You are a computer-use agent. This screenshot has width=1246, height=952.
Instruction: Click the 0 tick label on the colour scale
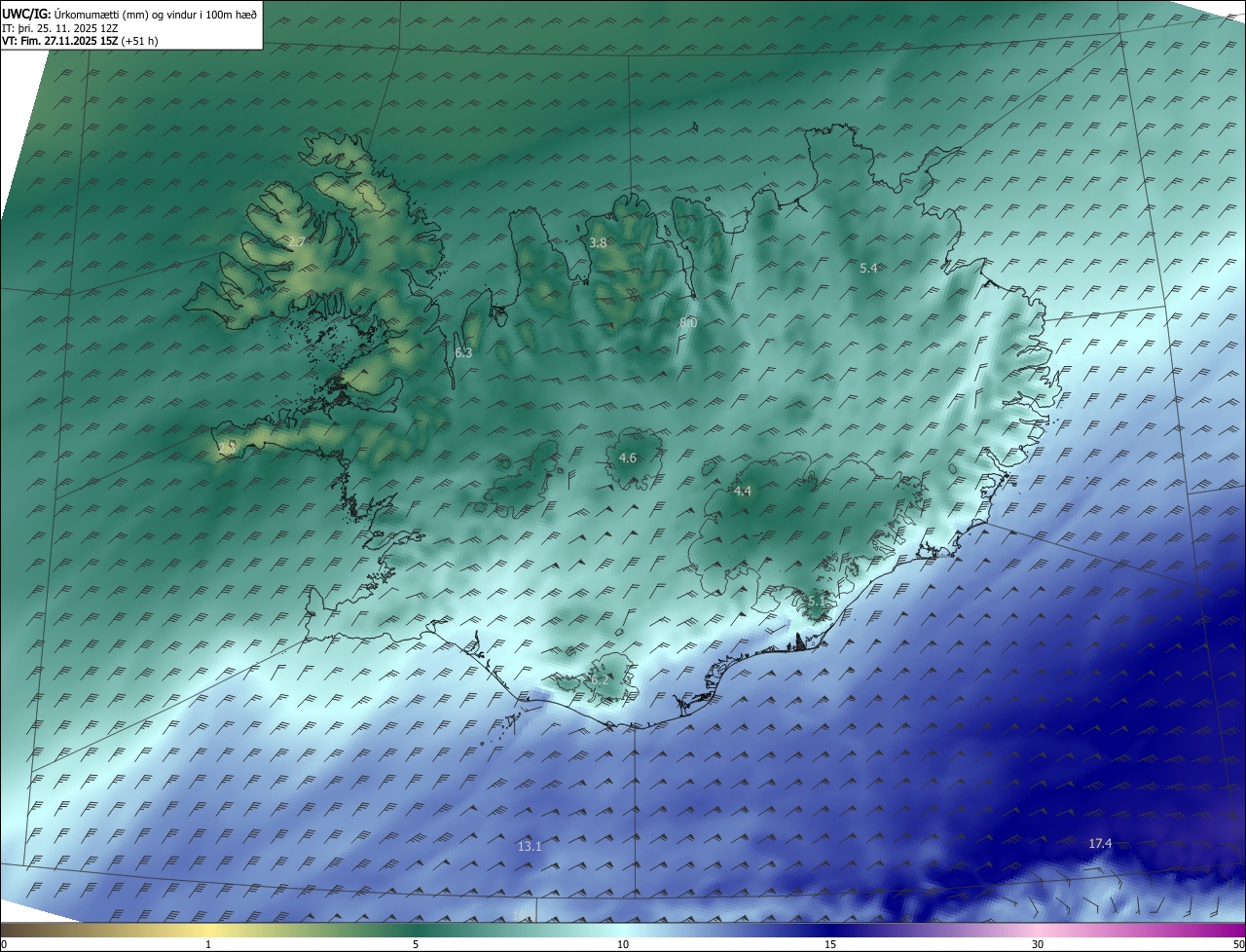pos(3,944)
